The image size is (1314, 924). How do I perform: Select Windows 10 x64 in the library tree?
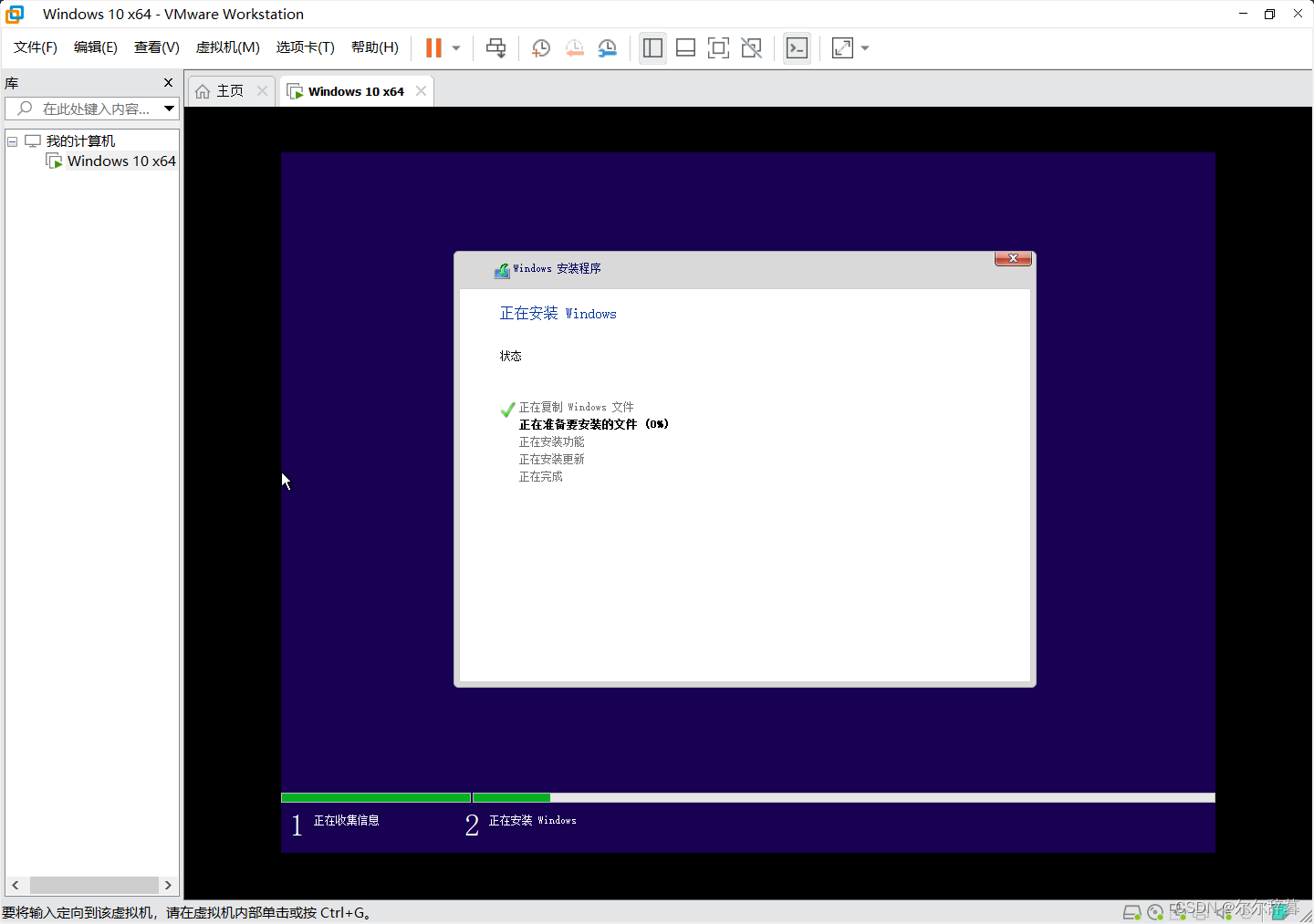coord(121,161)
